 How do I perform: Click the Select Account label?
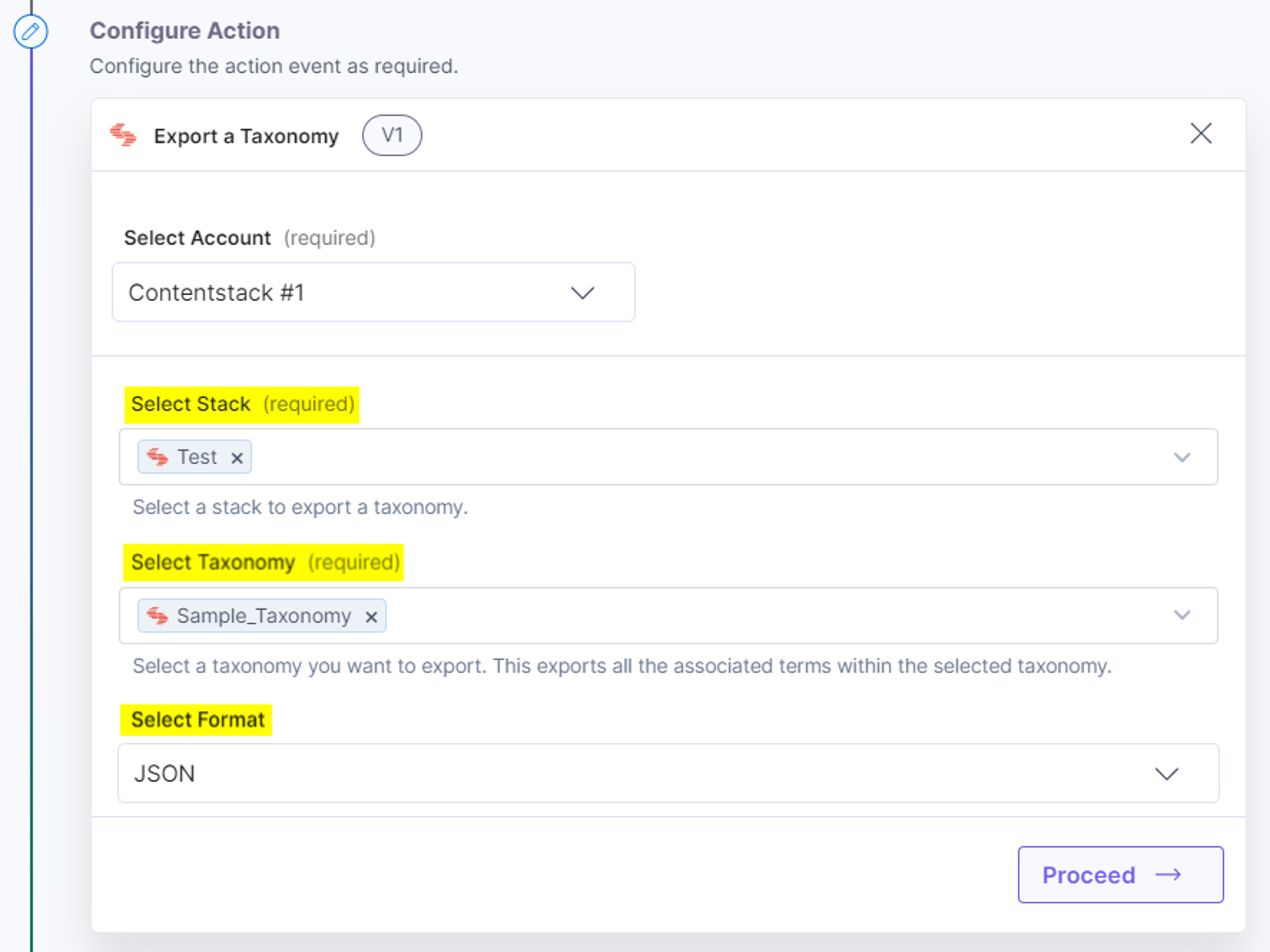197,238
